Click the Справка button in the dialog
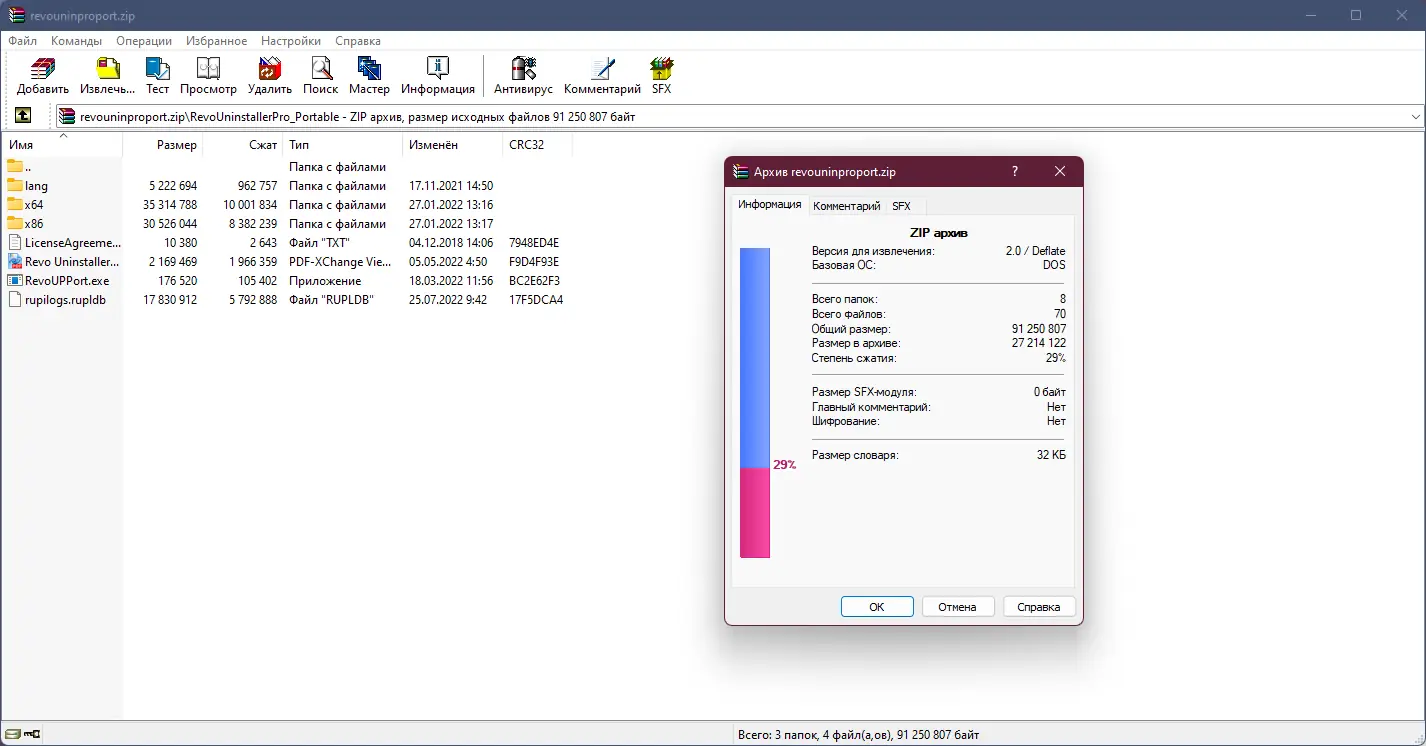 (1039, 606)
